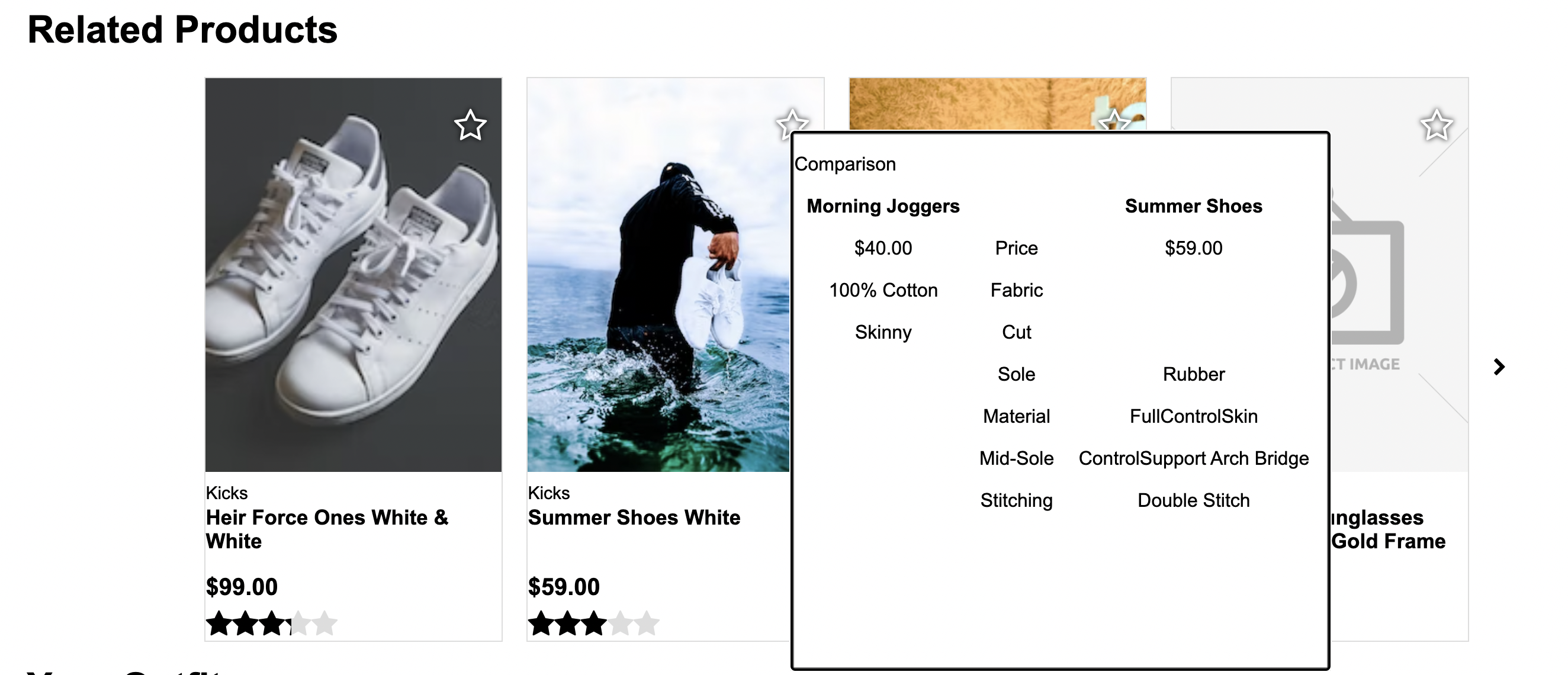Viewport: 1568px width, 675px height.
Task: Click Kicks category above Heir Force Ones
Action: coord(227,493)
